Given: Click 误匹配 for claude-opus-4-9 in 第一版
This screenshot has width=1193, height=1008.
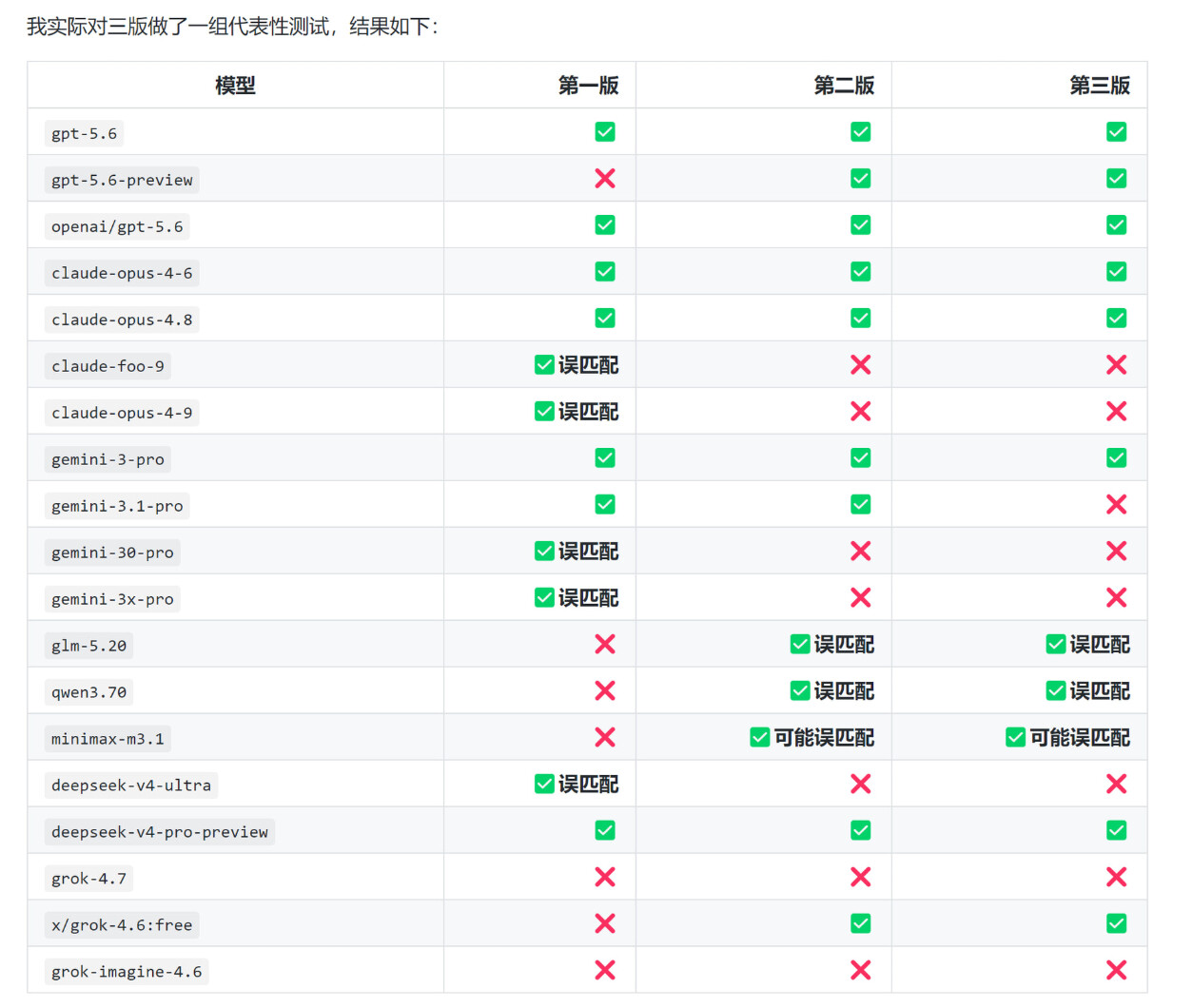Looking at the screenshot, I should 588,412.
